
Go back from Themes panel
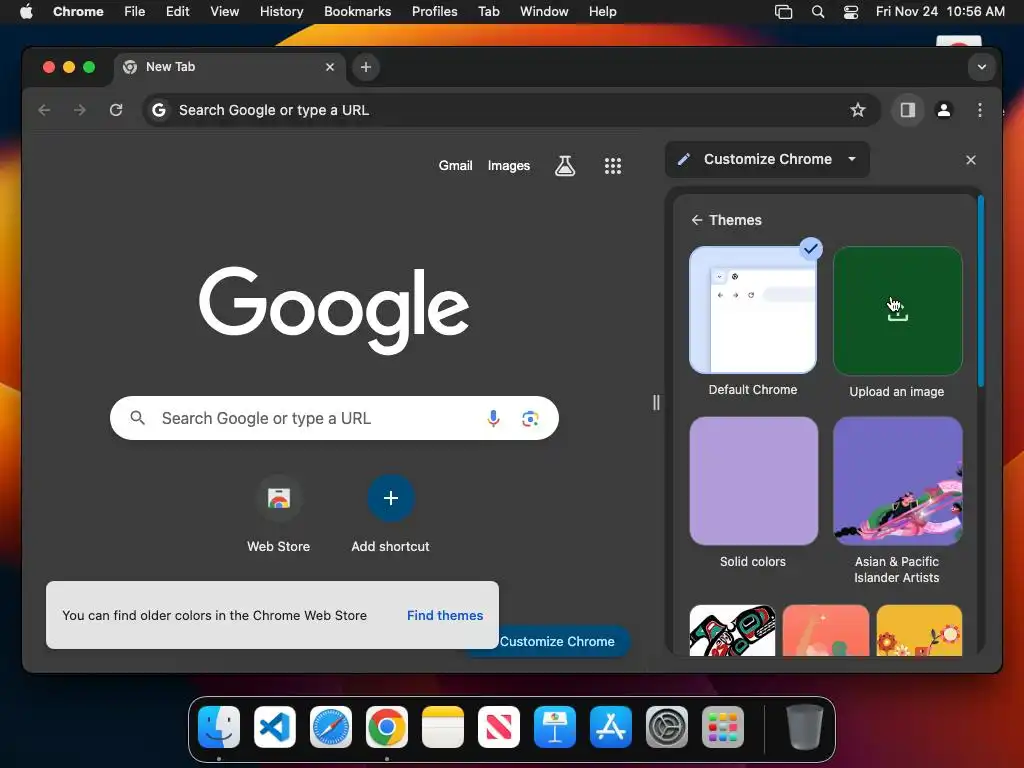pyautogui.click(x=697, y=220)
